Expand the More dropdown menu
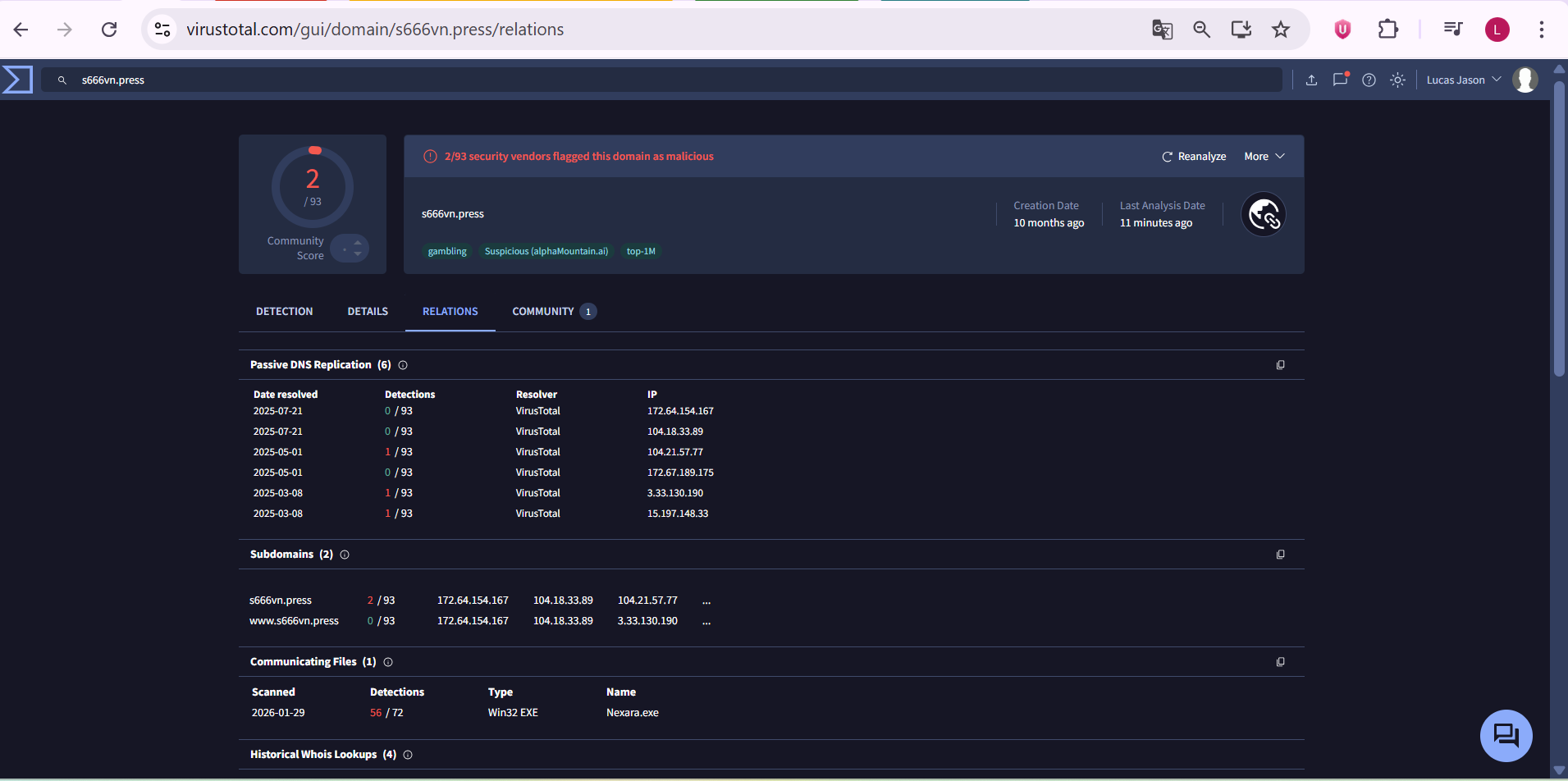The image size is (1568, 781). (1264, 157)
